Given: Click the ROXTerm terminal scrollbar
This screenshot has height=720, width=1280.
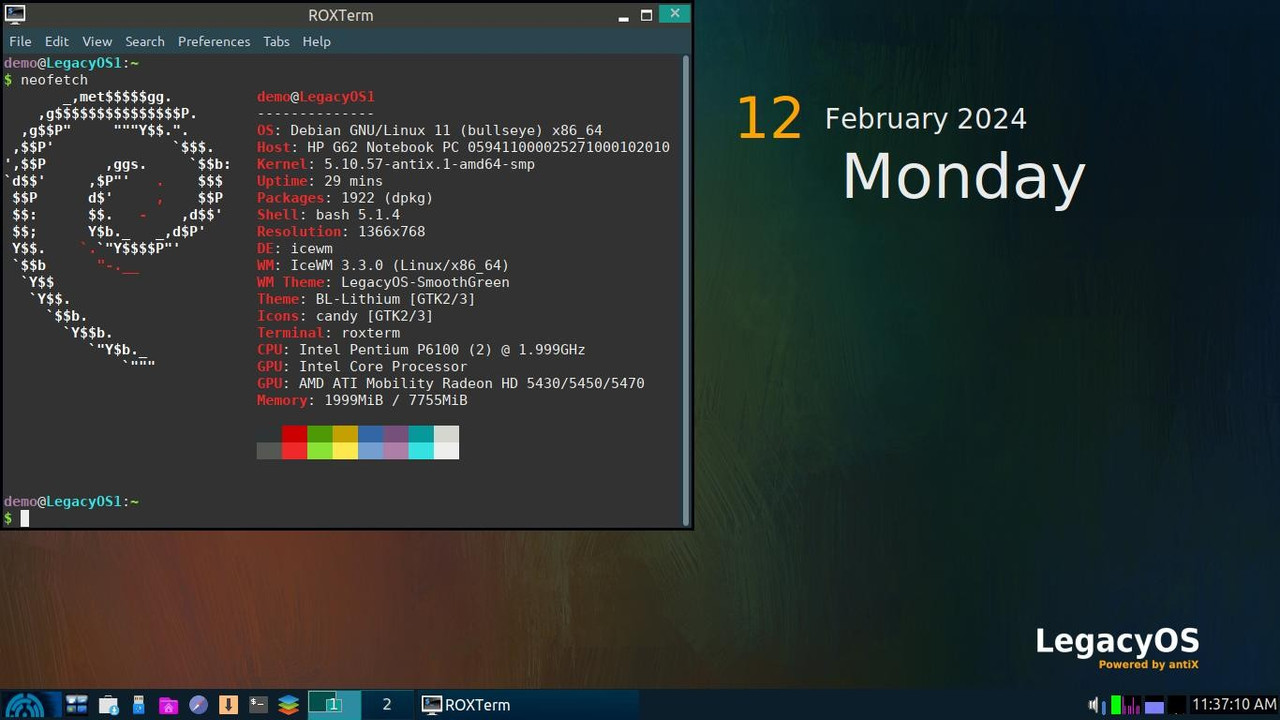Looking at the screenshot, I should [686, 290].
